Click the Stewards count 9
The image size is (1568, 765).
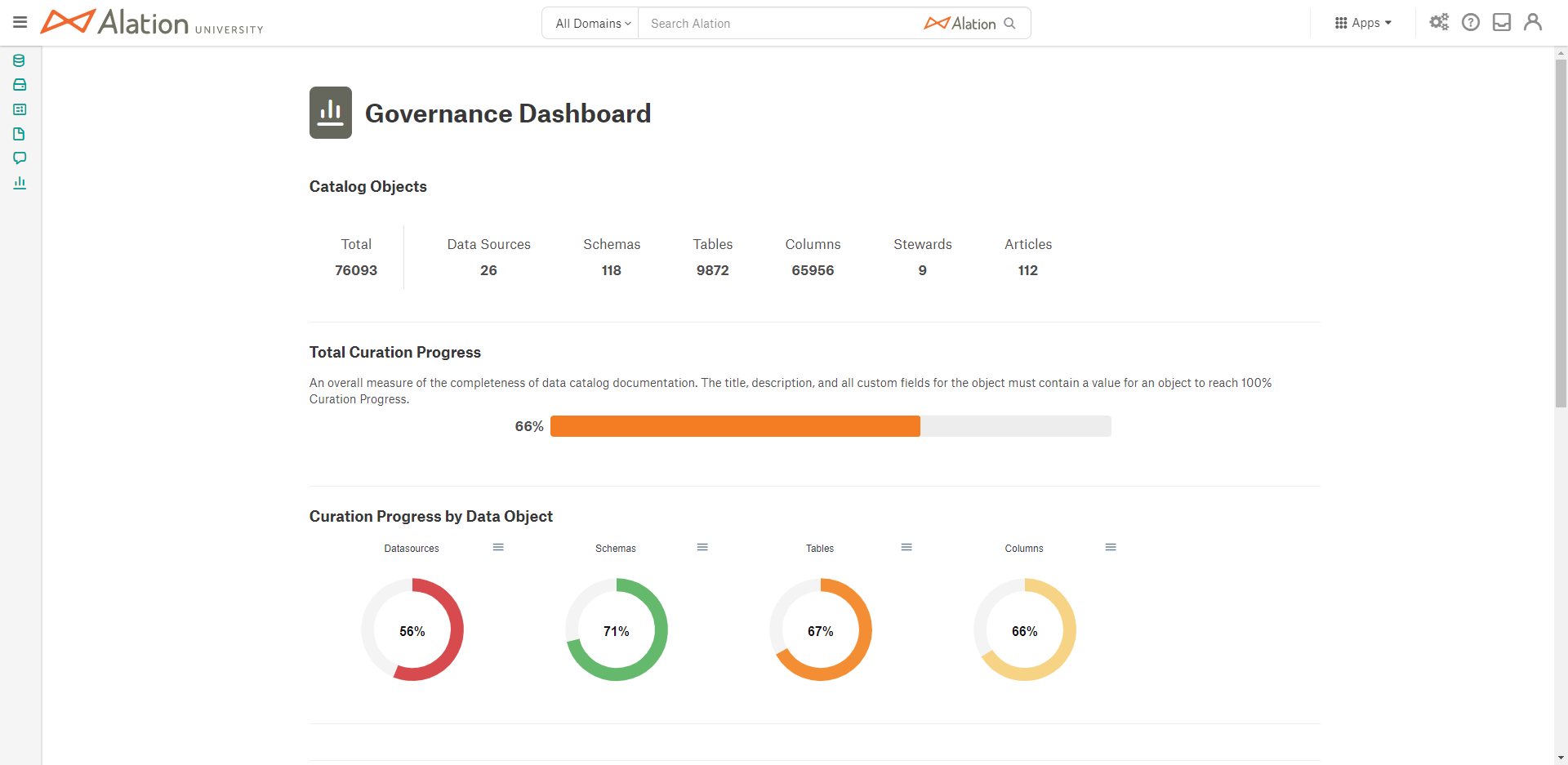tap(923, 270)
